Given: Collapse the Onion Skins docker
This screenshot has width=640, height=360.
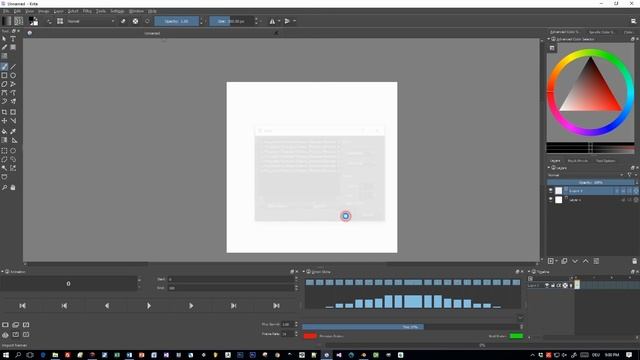Looking at the screenshot, I should click(x=304, y=272).
